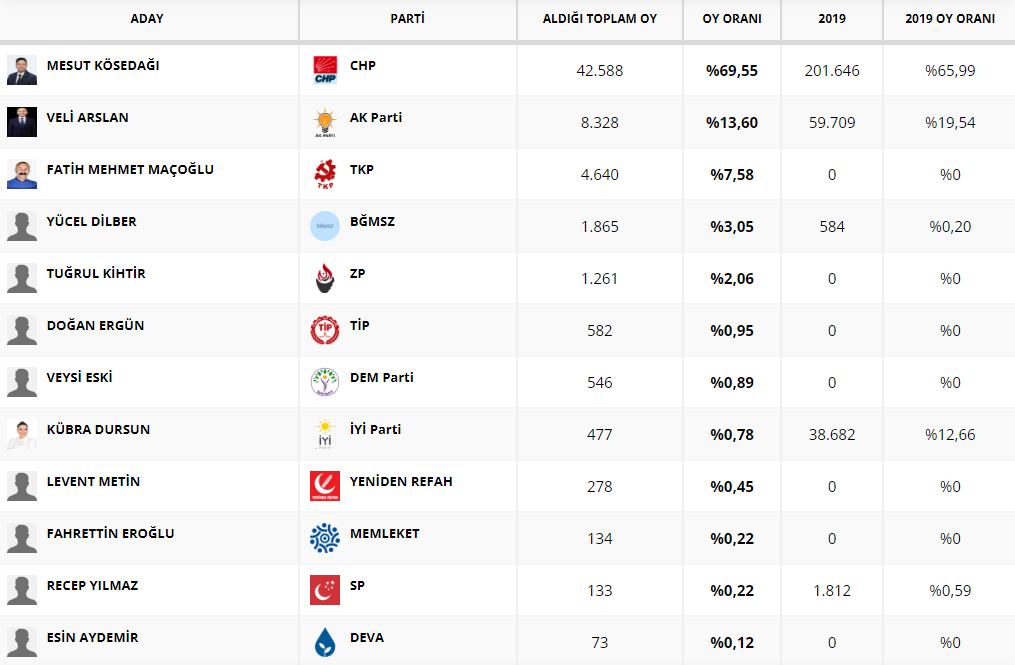Click the CHP party logo

click(x=325, y=70)
